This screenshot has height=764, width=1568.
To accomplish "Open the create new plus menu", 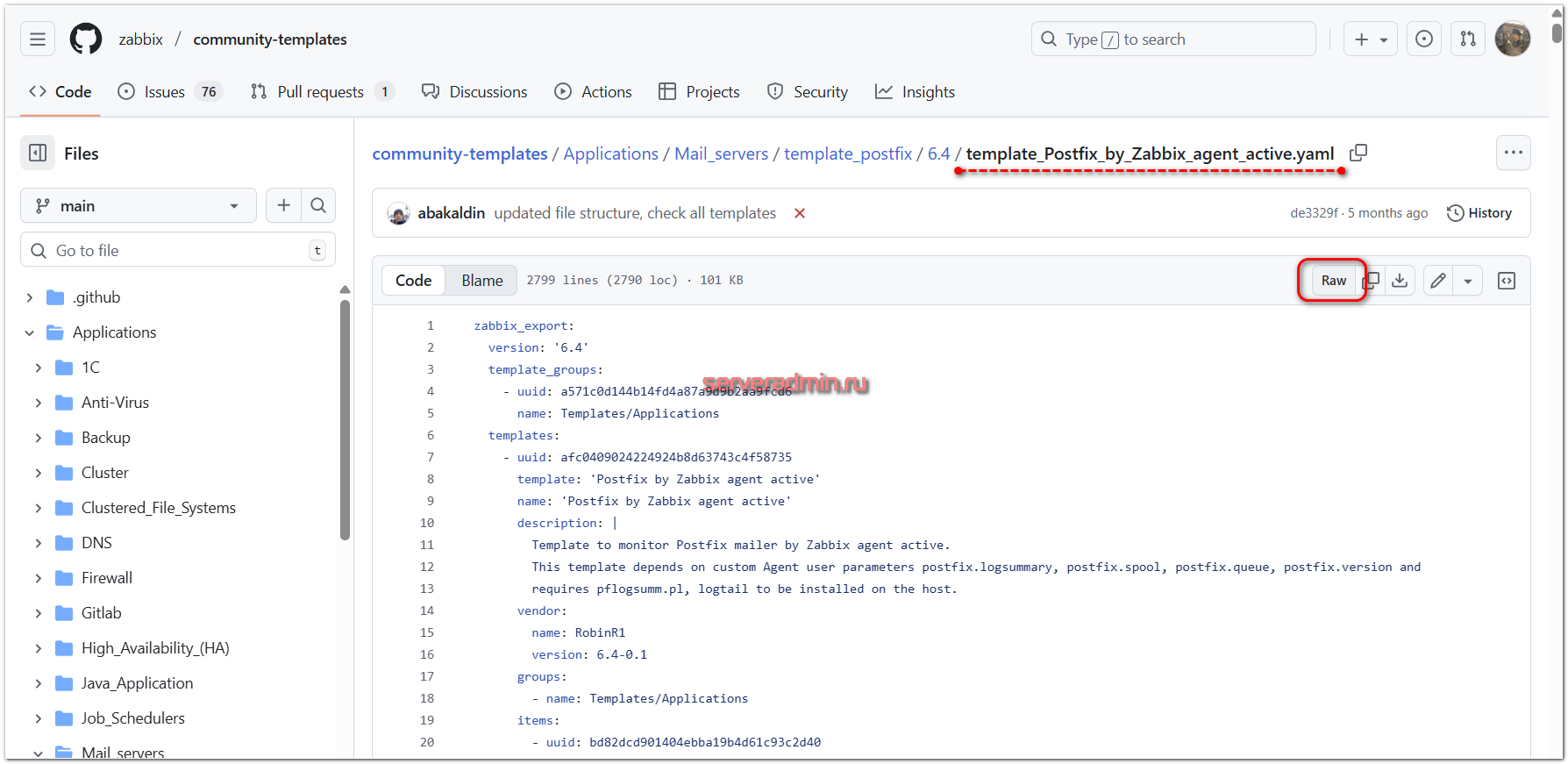I will pyautogui.click(x=1370, y=39).
